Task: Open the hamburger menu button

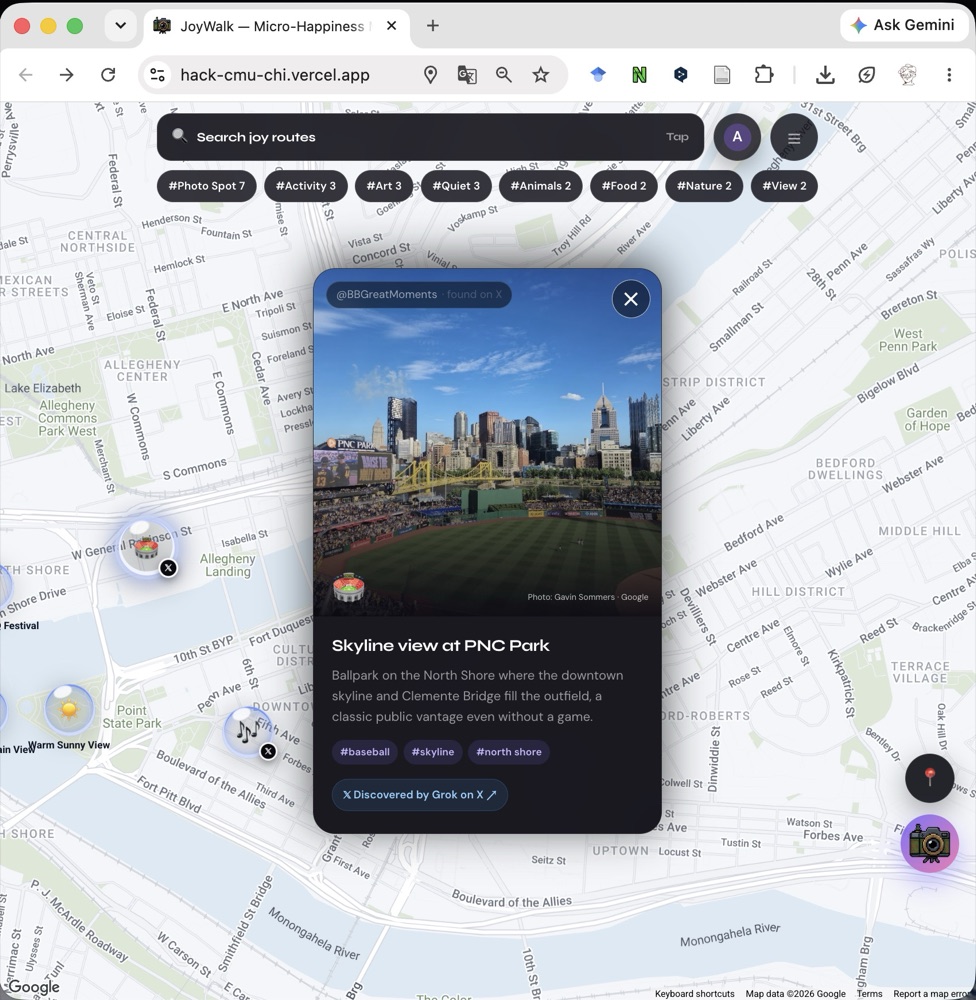Action: [794, 137]
